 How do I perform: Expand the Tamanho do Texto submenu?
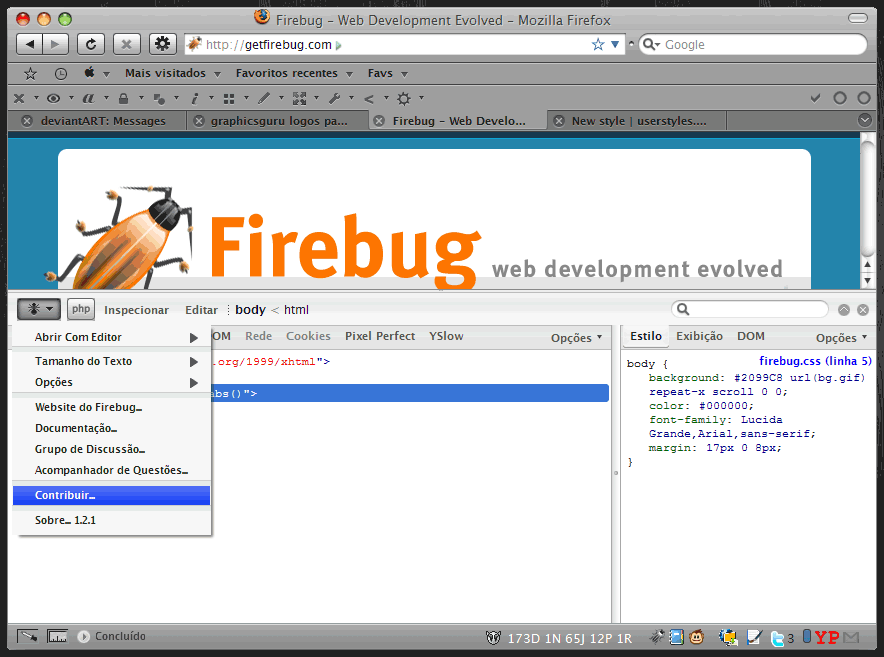(x=112, y=361)
